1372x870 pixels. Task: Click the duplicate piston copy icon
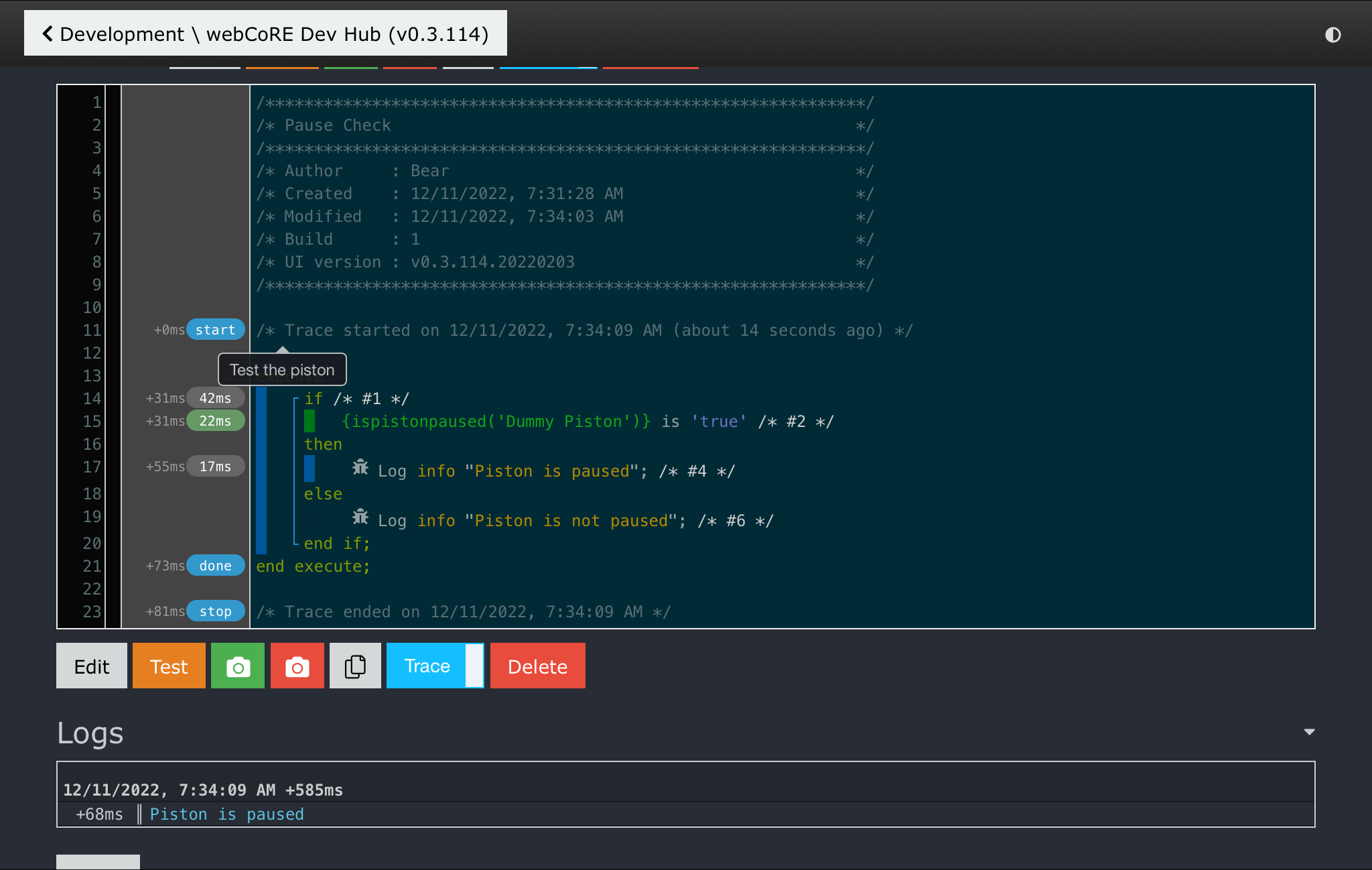355,666
